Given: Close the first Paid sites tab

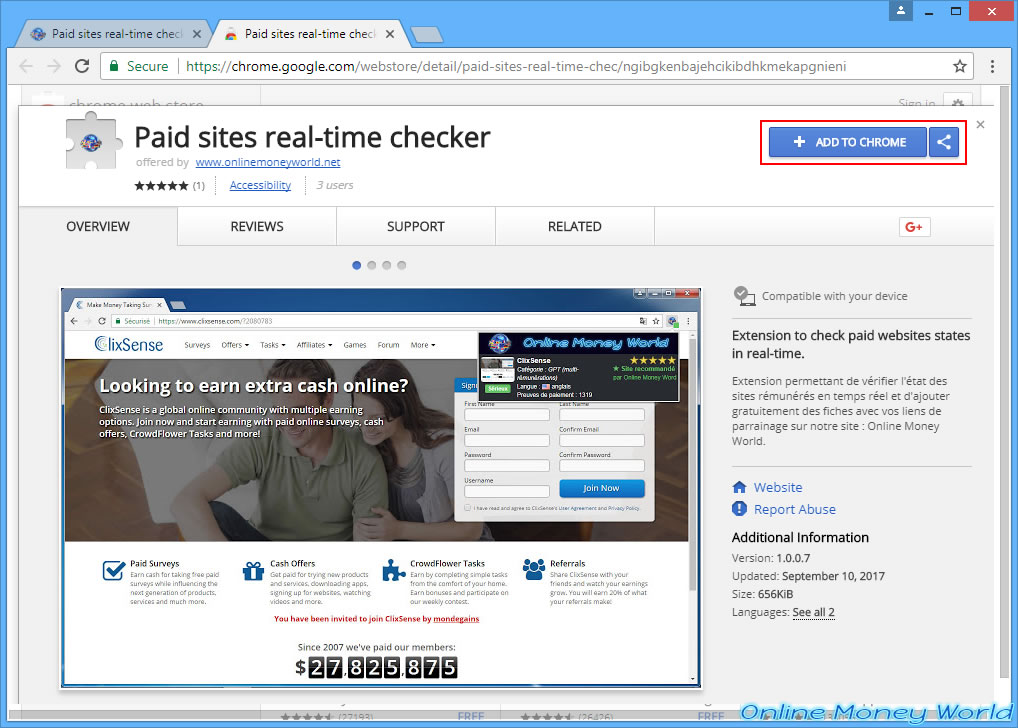Looking at the screenshot, I should pos(197,34).
